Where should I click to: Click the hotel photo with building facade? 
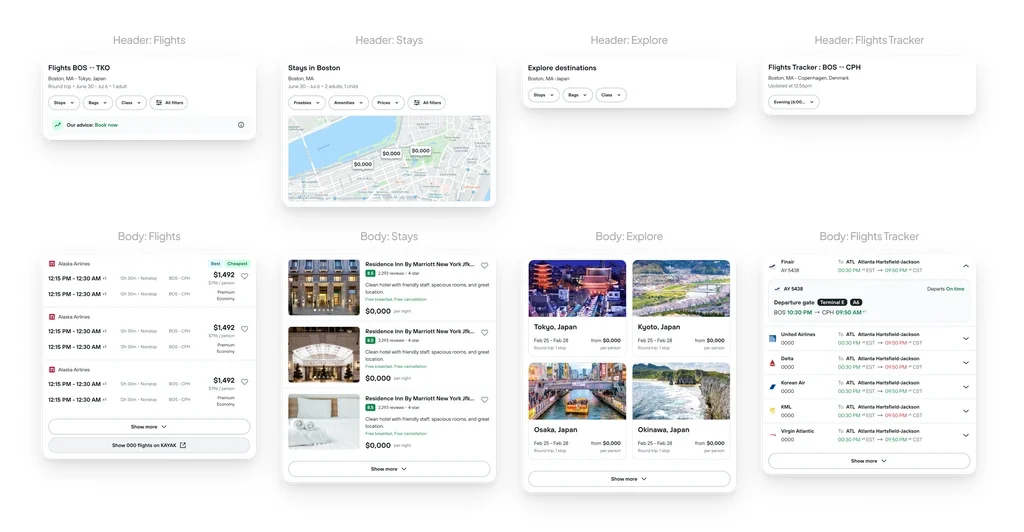(x=324, y=287)
